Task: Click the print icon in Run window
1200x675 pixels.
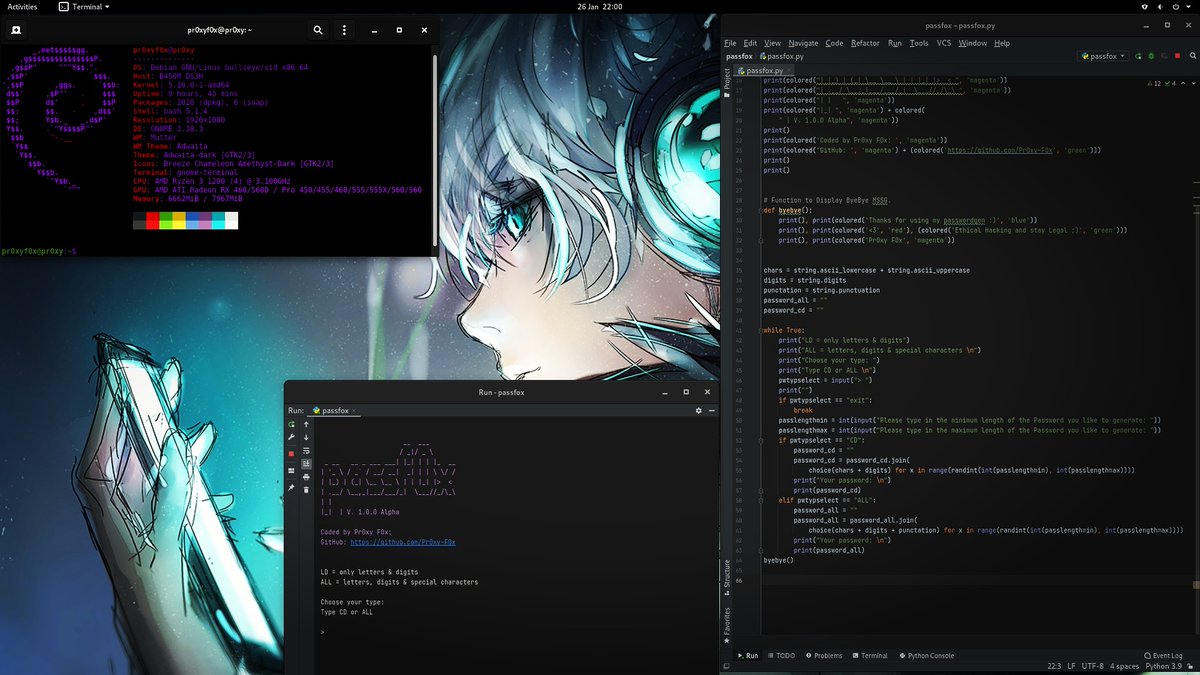Action: coord(306,477)
